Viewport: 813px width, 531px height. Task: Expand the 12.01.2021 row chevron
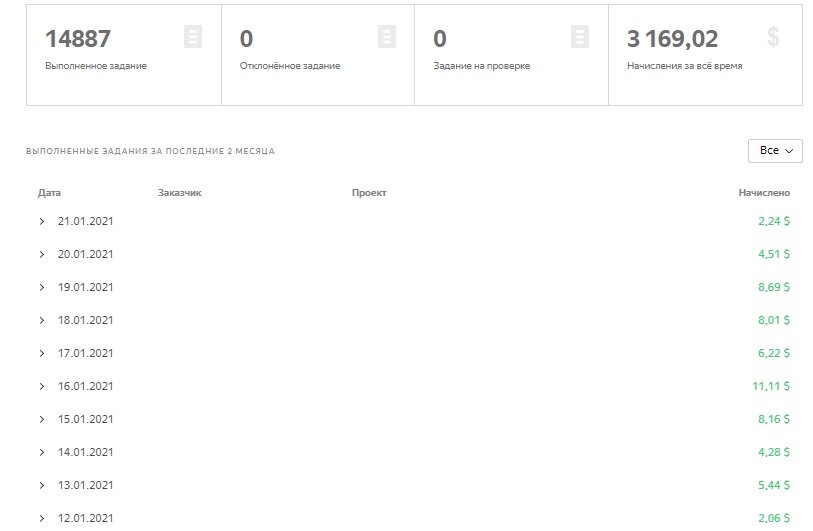42,519
